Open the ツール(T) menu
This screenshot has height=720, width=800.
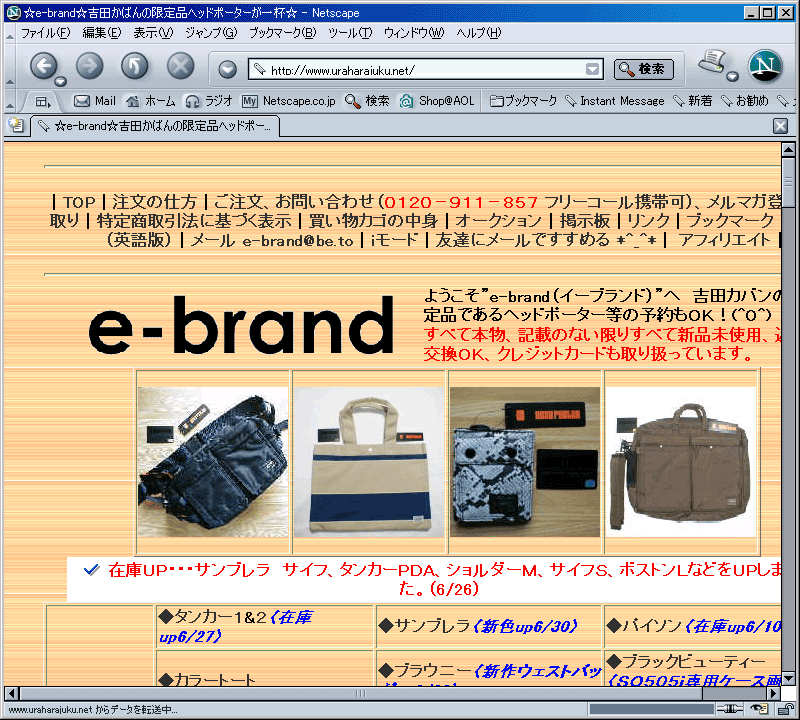click(x=350, y=33)
